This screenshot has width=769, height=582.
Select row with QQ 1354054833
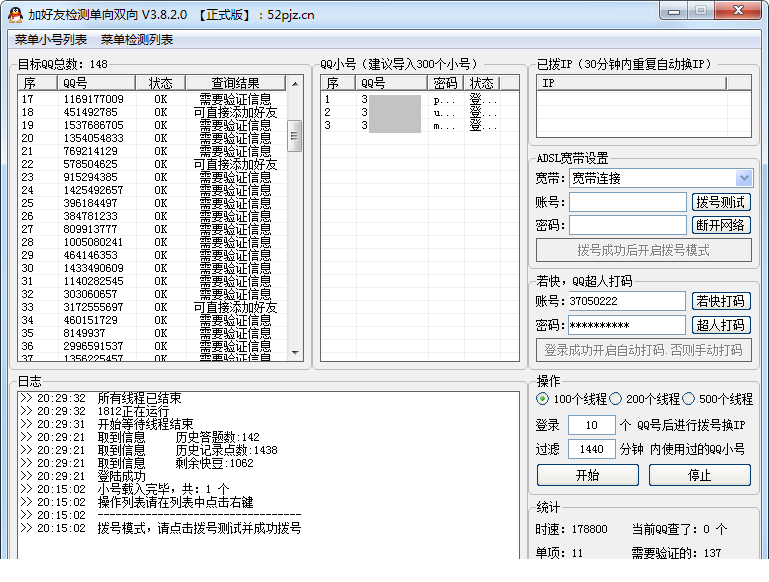click(152, 138)
